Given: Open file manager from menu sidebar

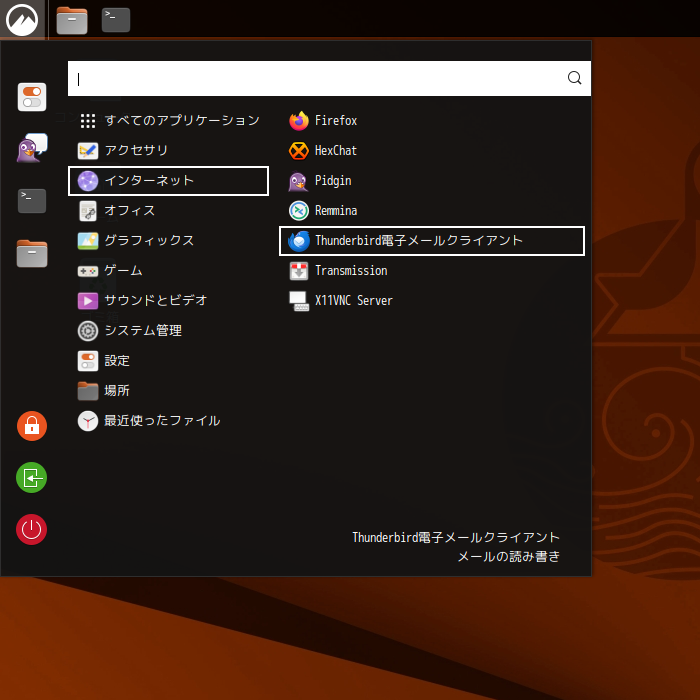Looking at the screenshot, I should (32, 253).
